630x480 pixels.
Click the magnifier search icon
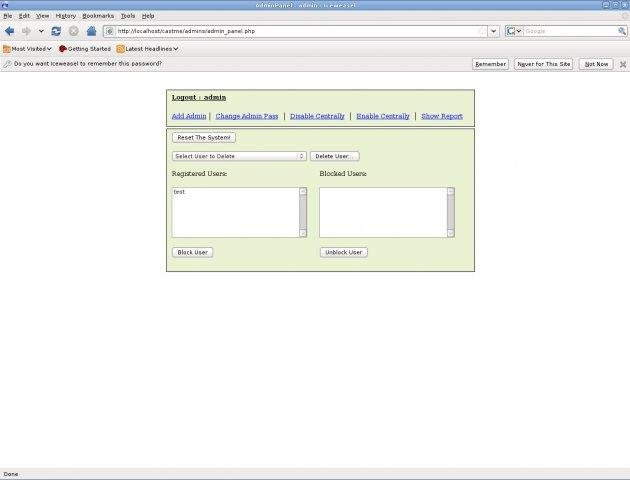click(622, 31)
